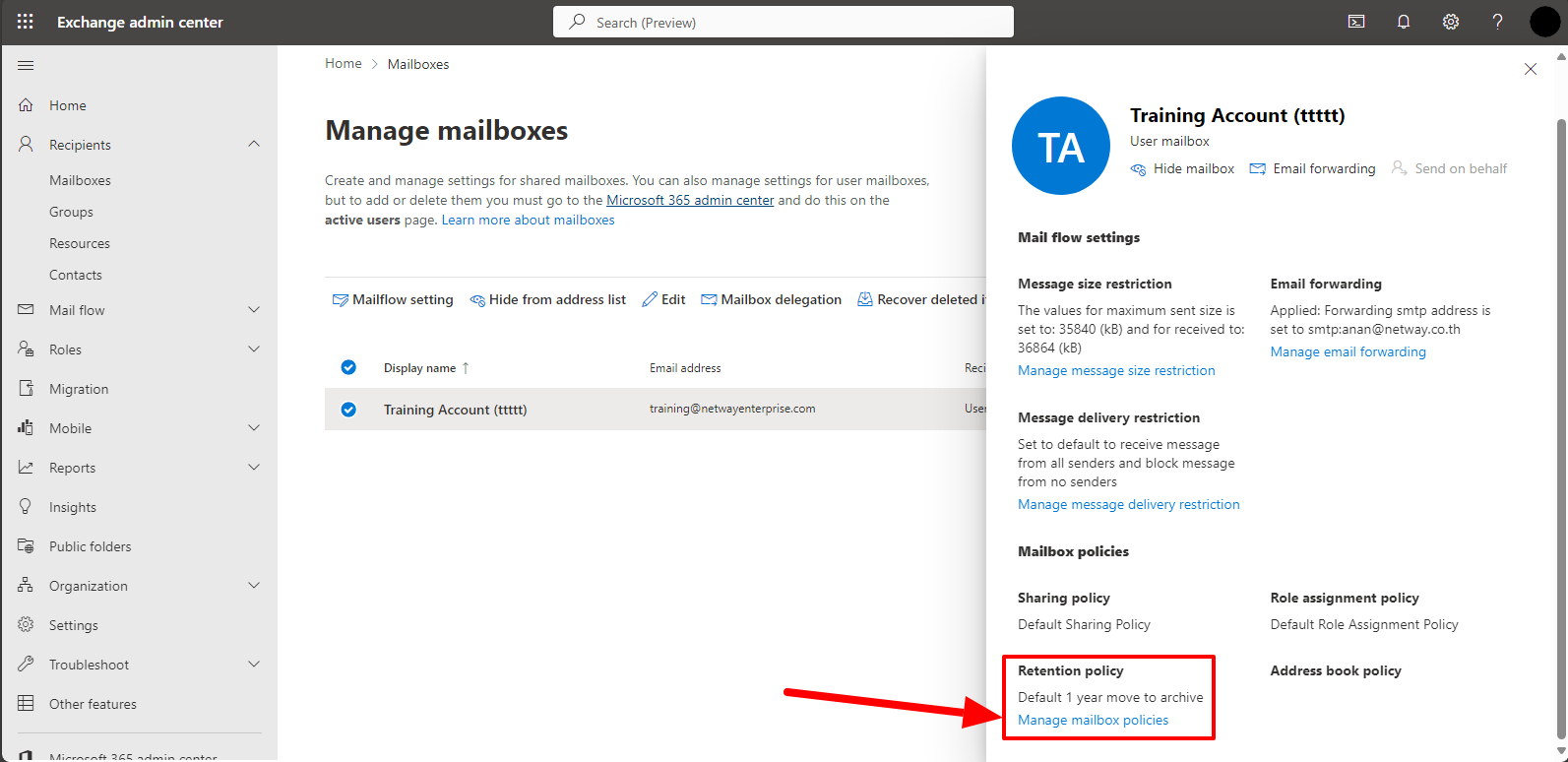Expand the Mail flow navigation section
Viewport: 1568px width, 762px height.
(254, 310)
